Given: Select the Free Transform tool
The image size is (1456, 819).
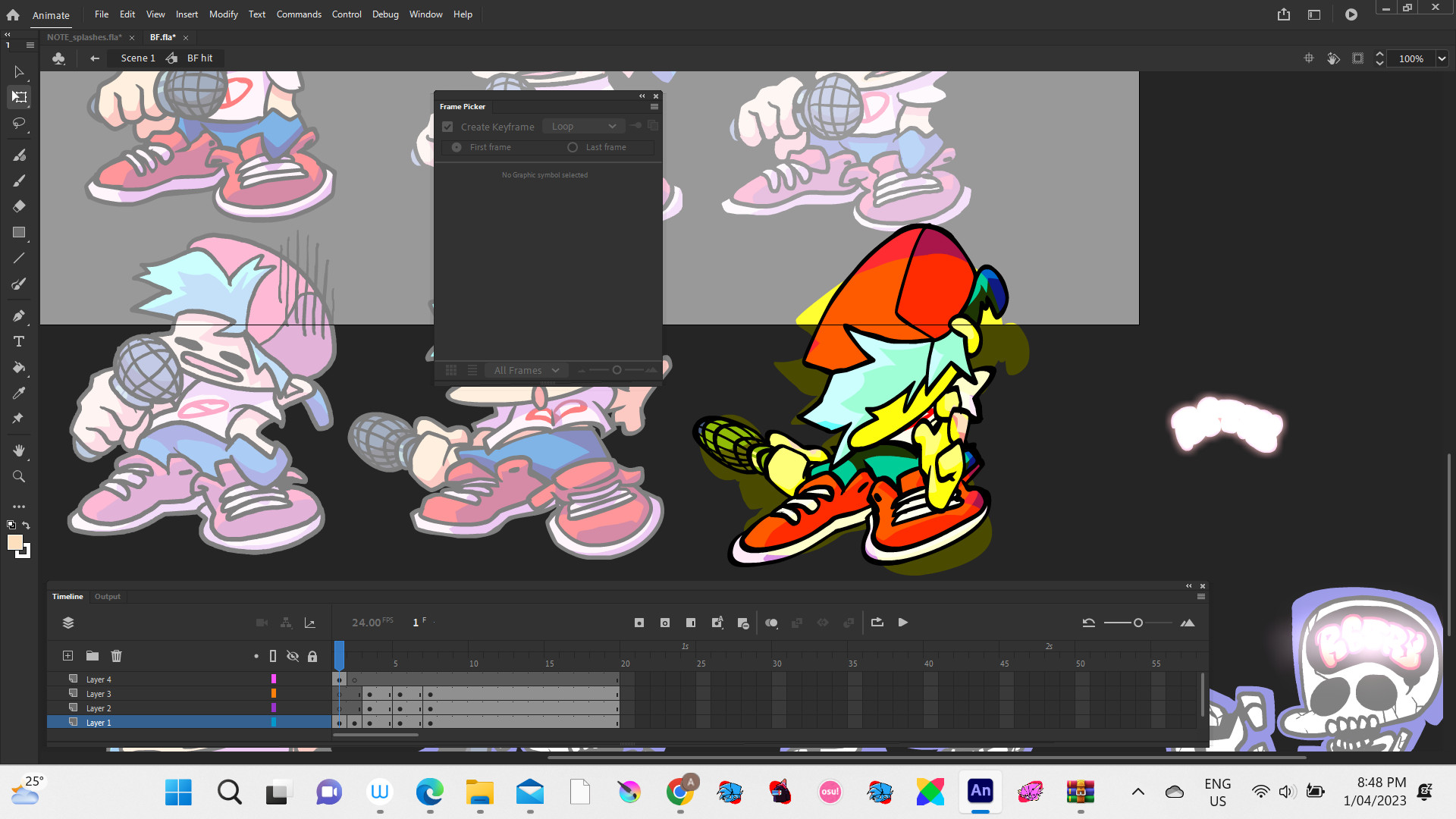Looking at the screenshot, I should (x=19, y=97).
